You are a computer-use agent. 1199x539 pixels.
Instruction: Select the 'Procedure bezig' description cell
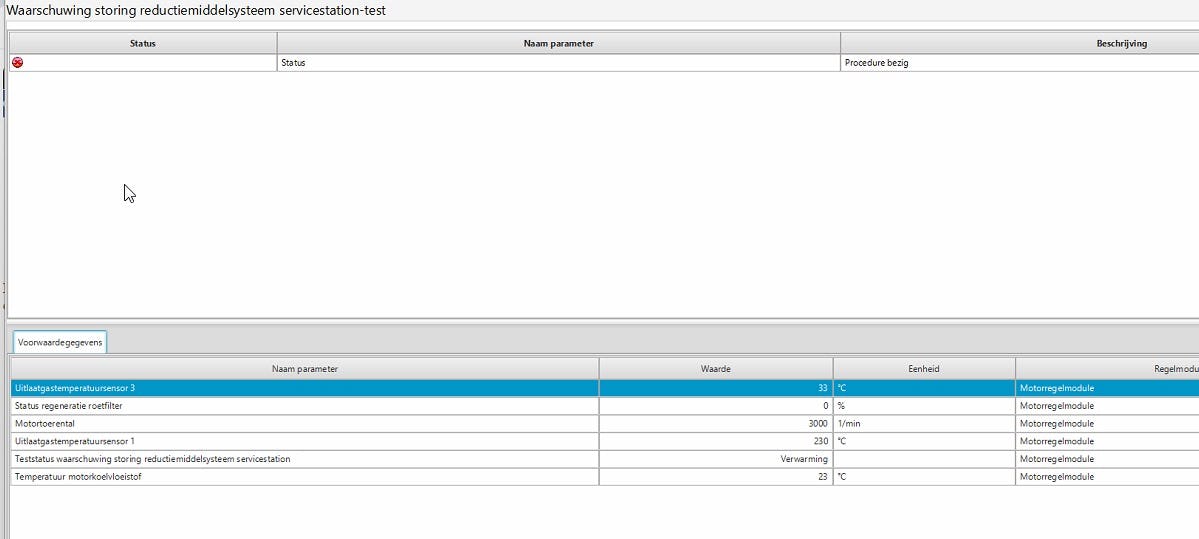click(x=877, y=62)
